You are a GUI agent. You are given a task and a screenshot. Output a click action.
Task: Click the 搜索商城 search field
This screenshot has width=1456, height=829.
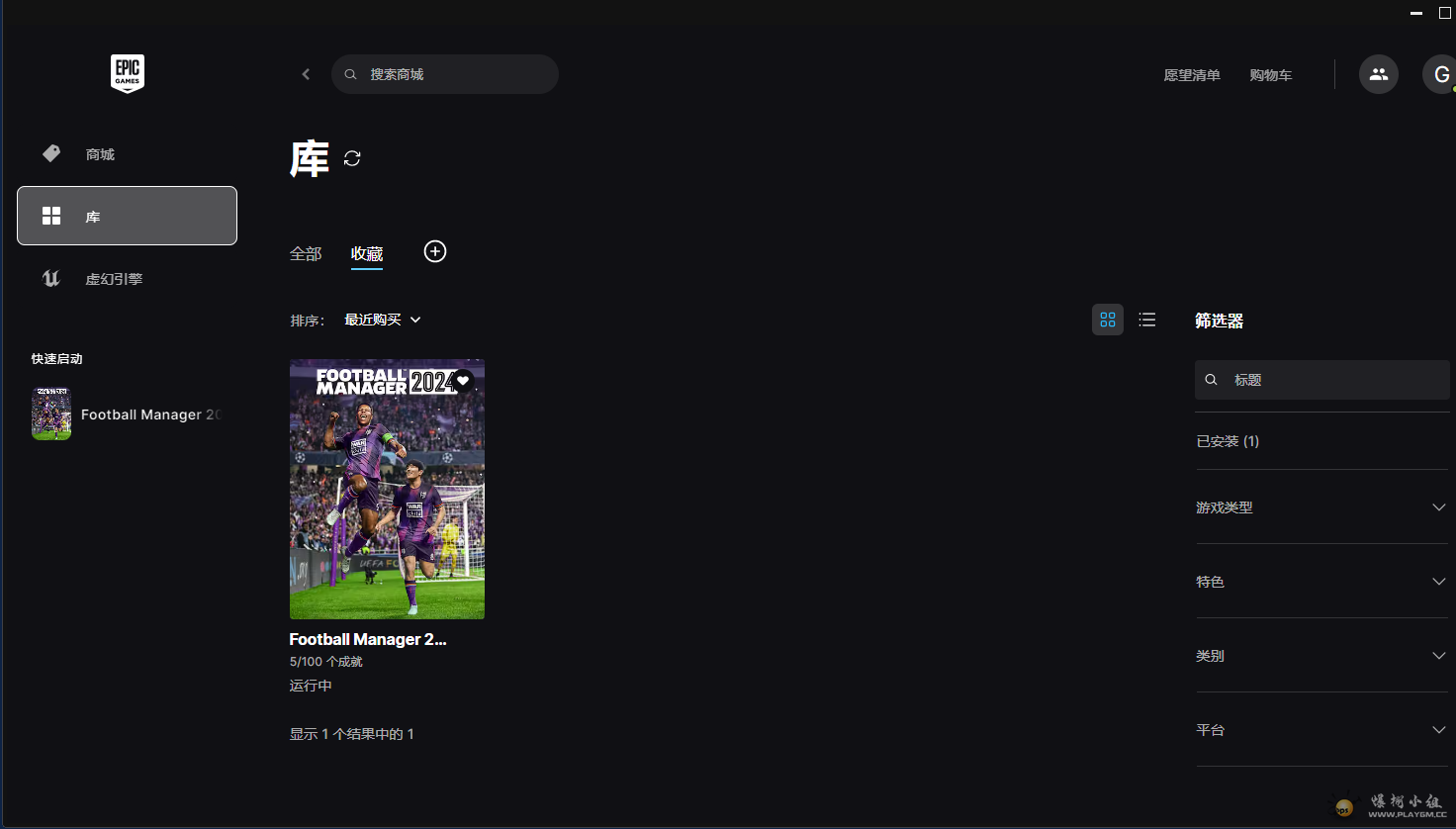click(455, 74)
